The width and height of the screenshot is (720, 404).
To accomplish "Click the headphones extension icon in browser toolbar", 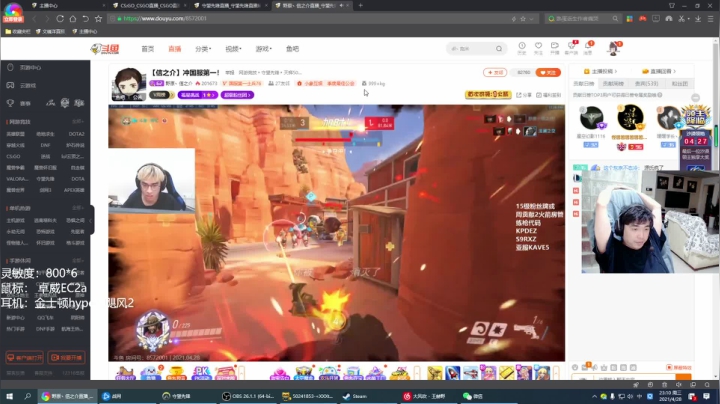I will pos(669,19).
